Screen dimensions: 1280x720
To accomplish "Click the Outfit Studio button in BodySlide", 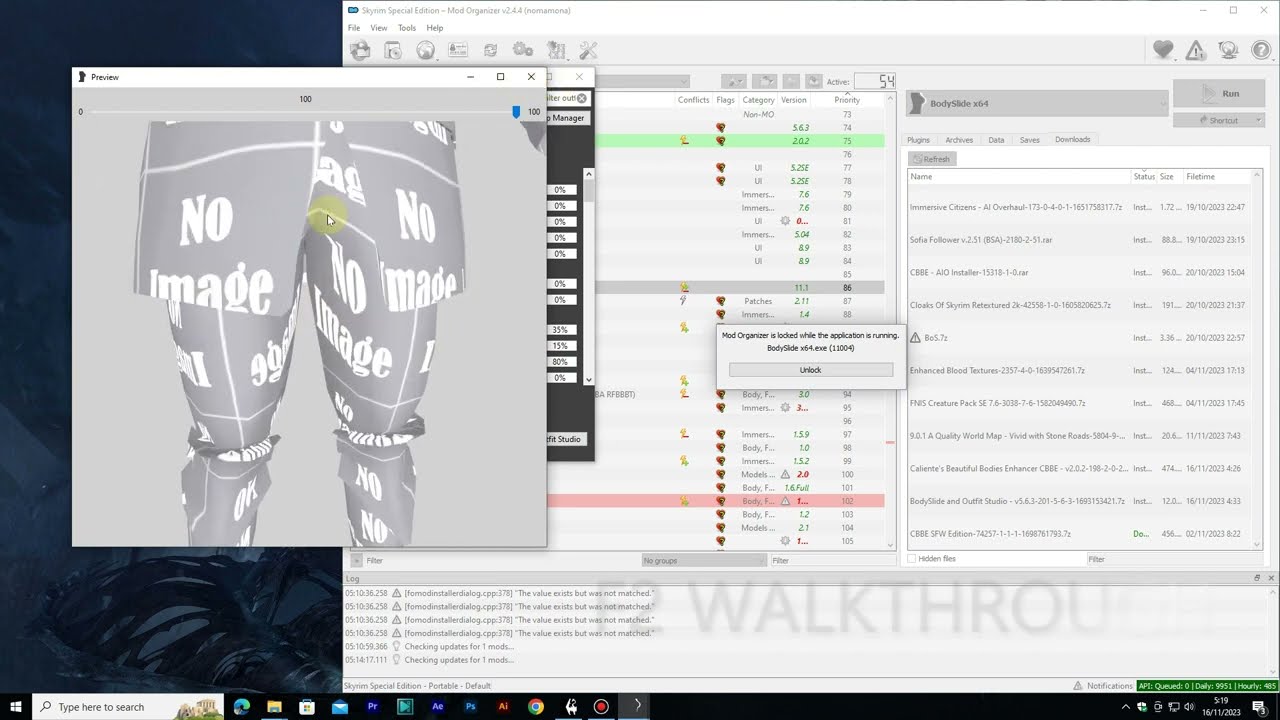I will point(564,439).
